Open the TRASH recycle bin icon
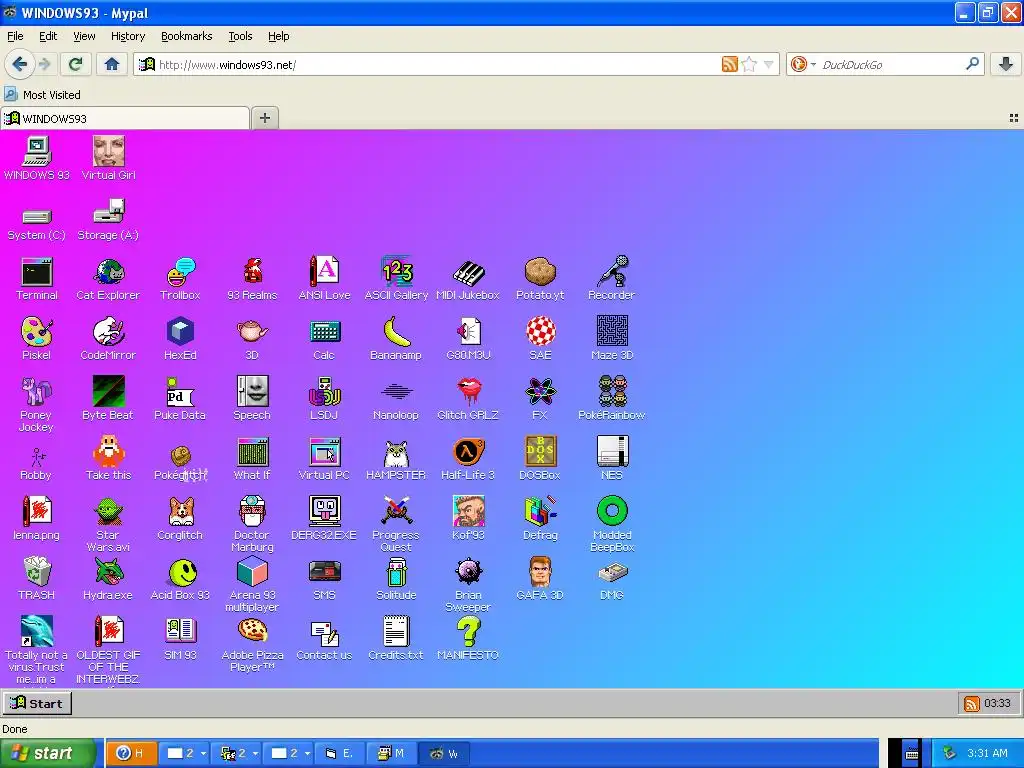Image resolution: width=1024 pixels, height=768 pixels. point(37,578)
